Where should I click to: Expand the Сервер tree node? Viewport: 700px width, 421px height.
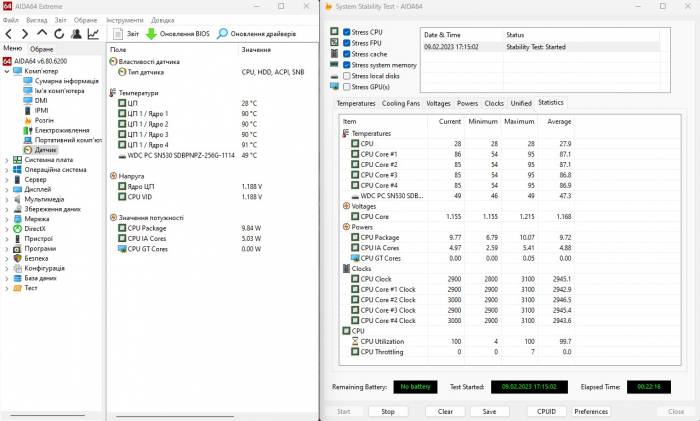pos(7,179)
